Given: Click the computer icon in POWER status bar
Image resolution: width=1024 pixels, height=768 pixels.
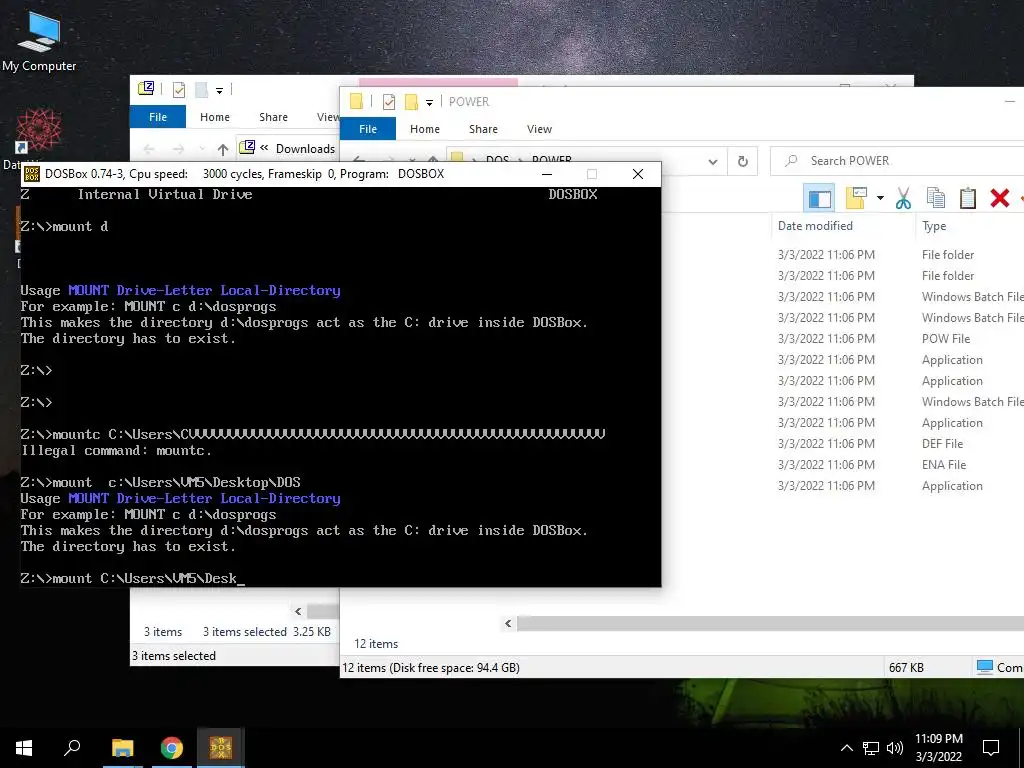Looking at the screenshot, I should pyautogui.click(x=984, y=667).
